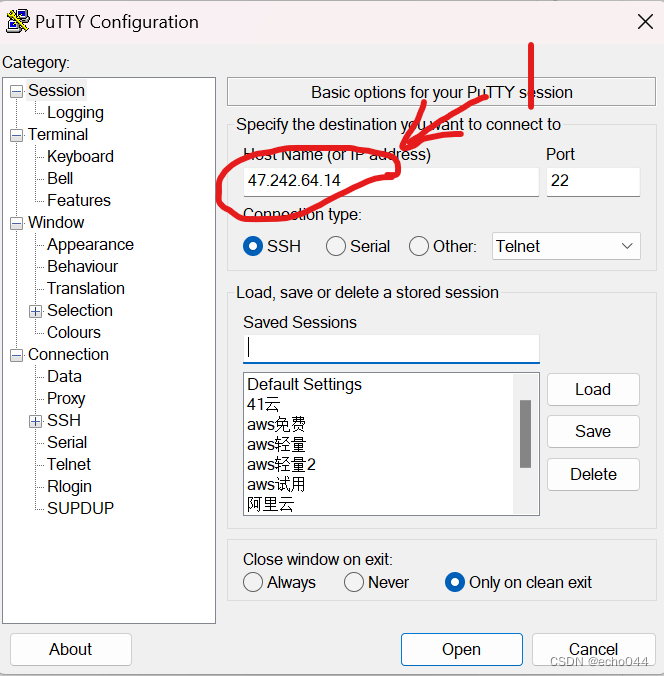Screen dimensions: 664x676
Task: Open the Telnet protocol dropdown
Action: 566,246
